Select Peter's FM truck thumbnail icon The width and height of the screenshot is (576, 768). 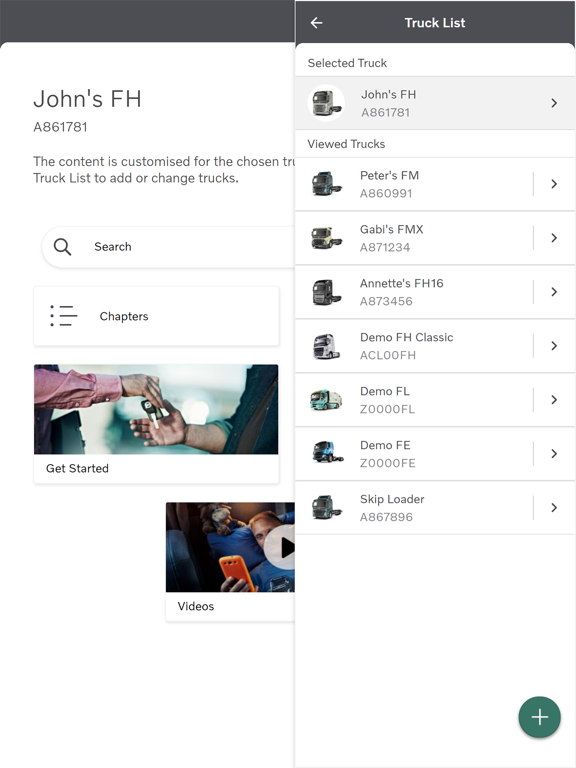(326, 184)
